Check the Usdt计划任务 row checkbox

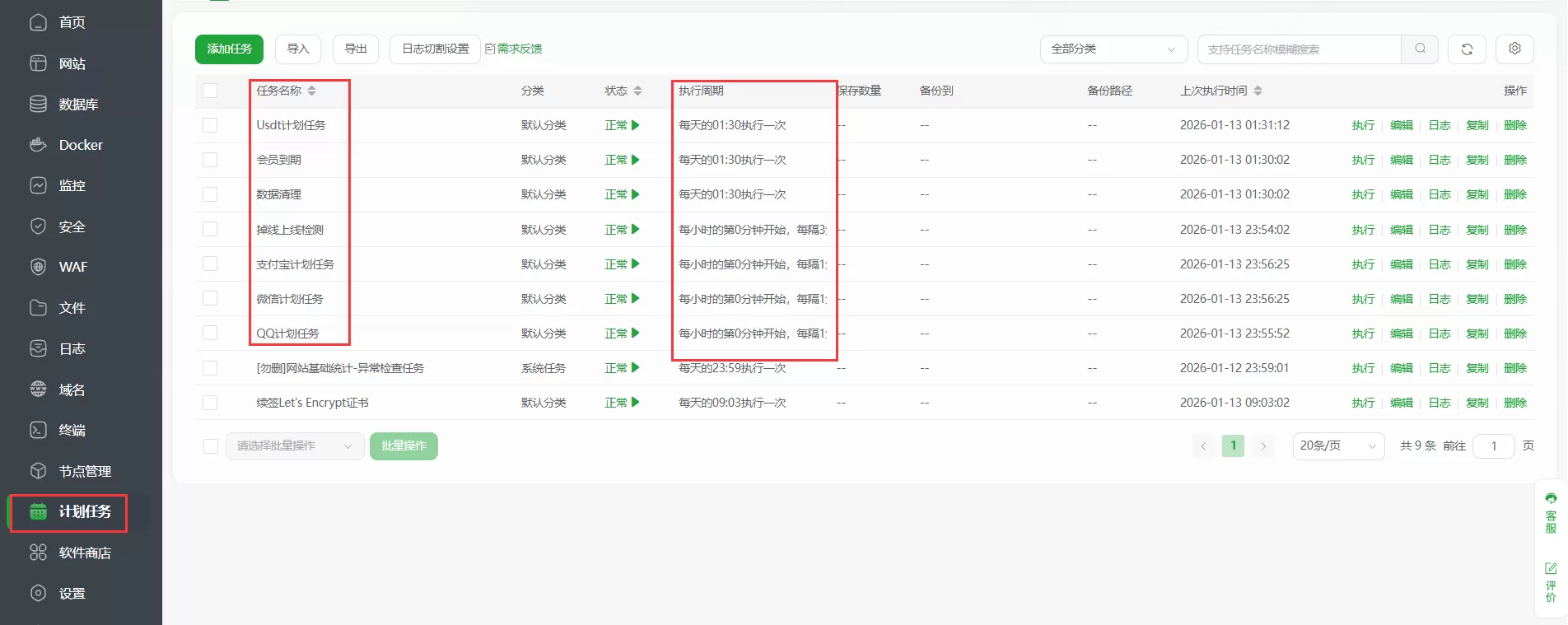point(210,125)
